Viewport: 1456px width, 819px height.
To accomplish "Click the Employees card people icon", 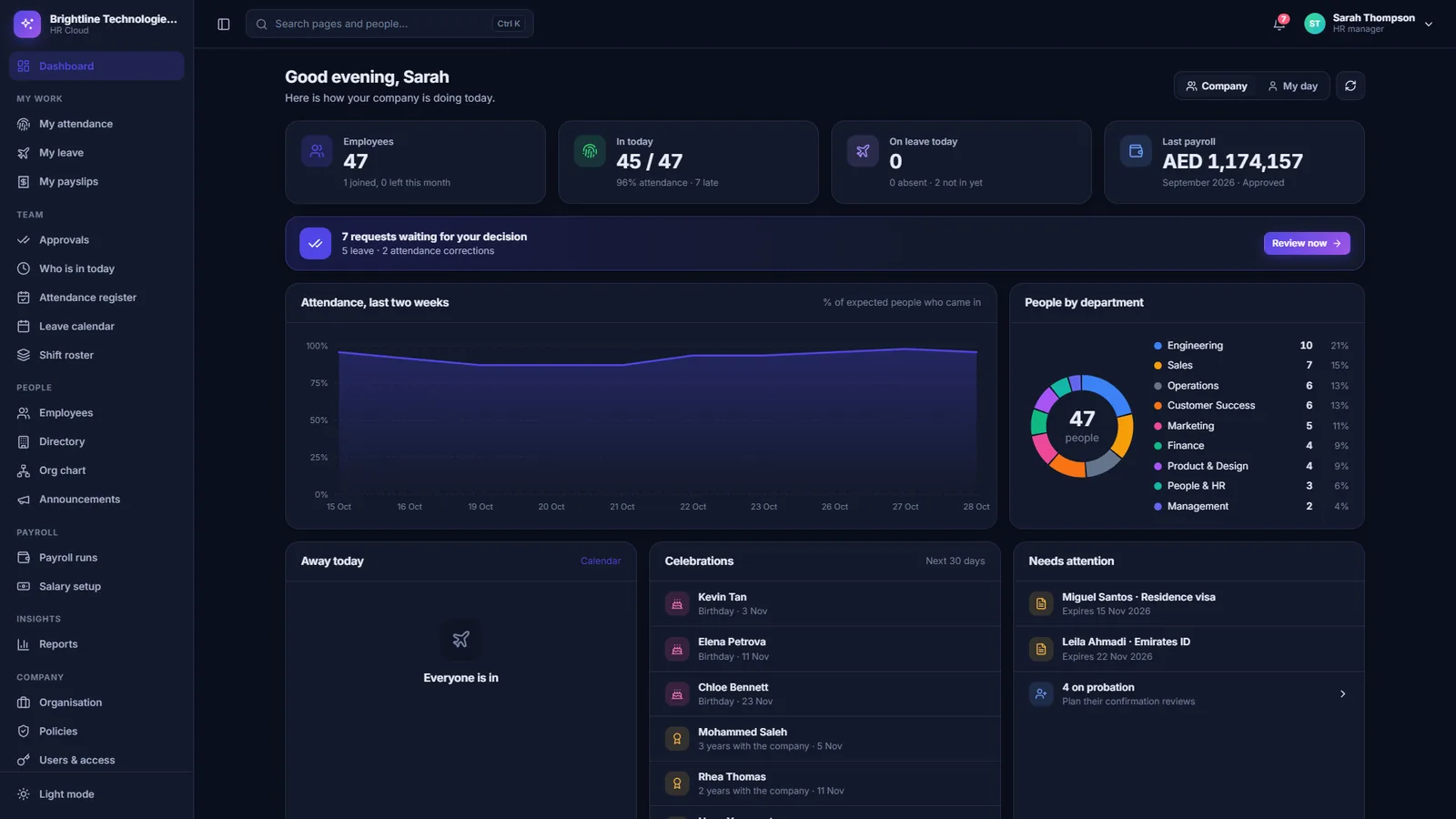I will pyautogui.click(x=317, y=151).
